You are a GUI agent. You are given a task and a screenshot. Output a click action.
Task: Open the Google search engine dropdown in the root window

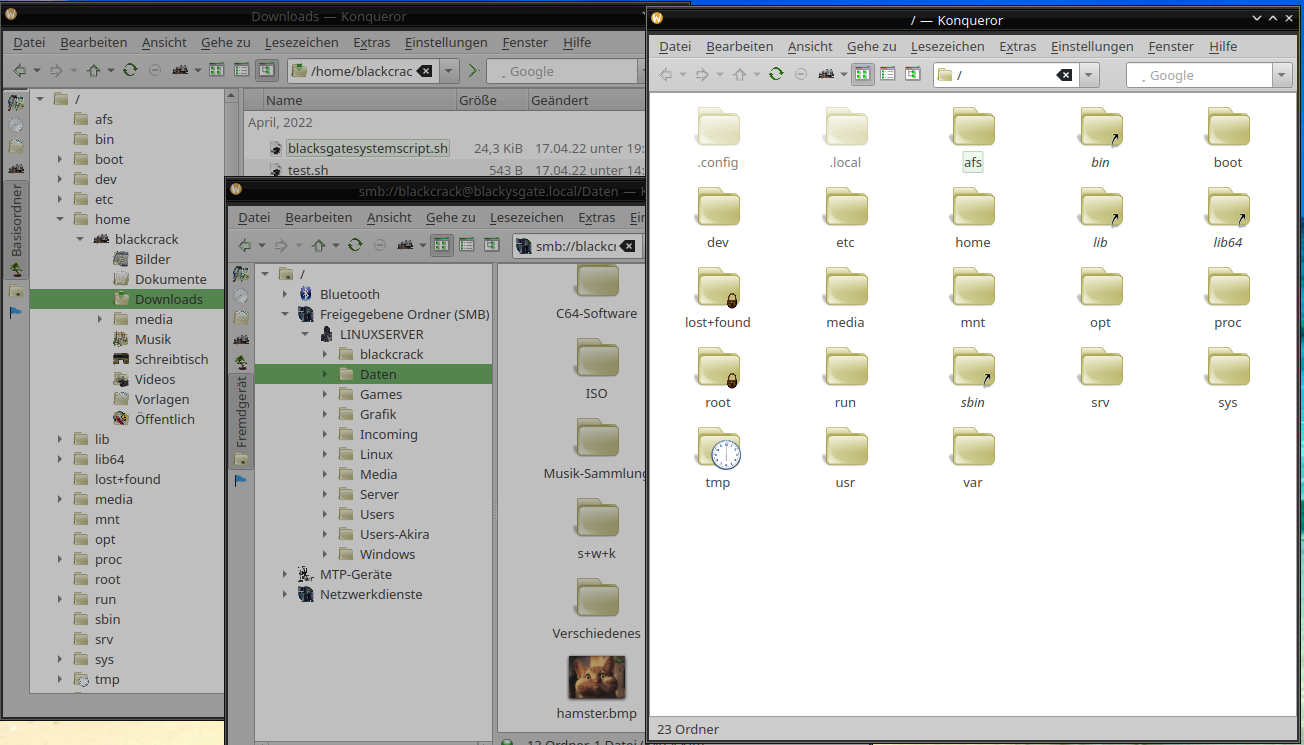[x=1283, y=75]
